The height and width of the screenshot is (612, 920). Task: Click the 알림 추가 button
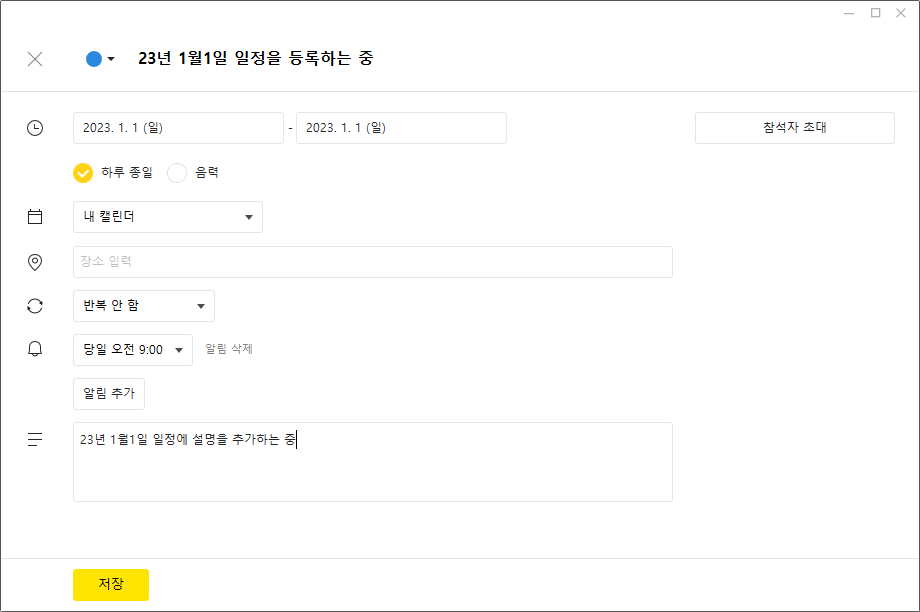click(109, 394)
